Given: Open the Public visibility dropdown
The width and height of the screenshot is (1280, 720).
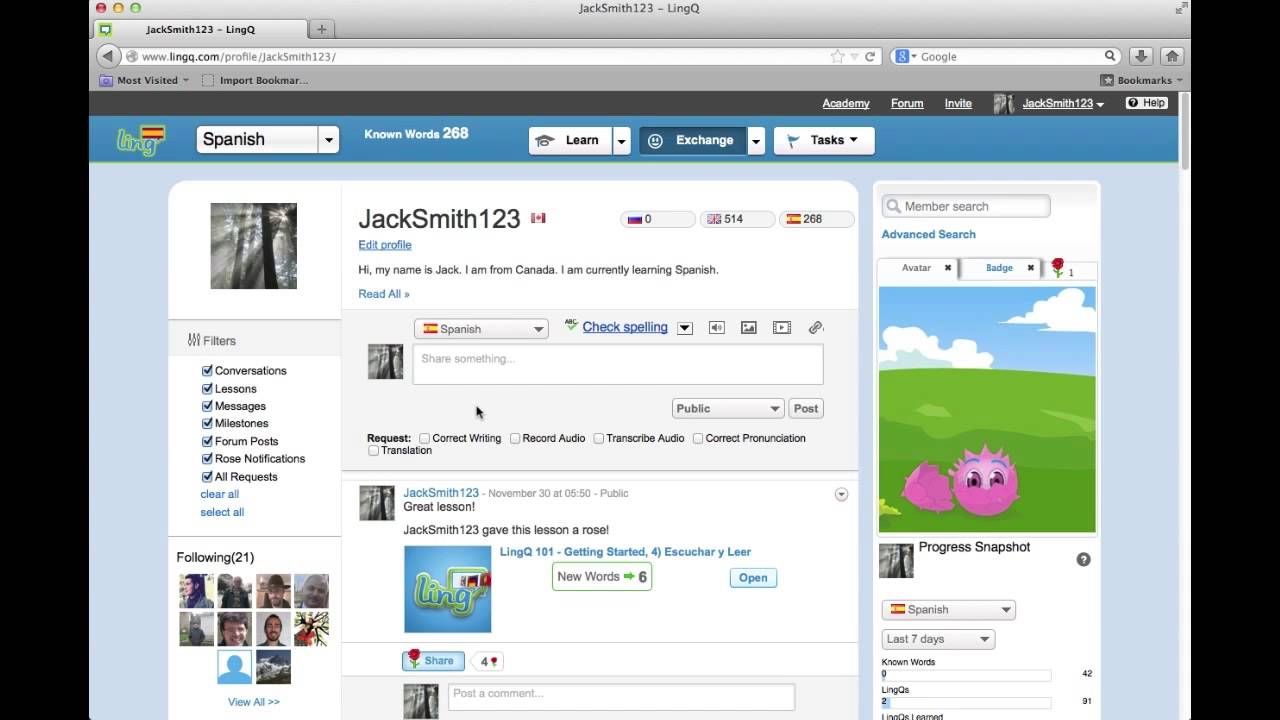Looking at the screenshot, I should (x=727, y=408).
